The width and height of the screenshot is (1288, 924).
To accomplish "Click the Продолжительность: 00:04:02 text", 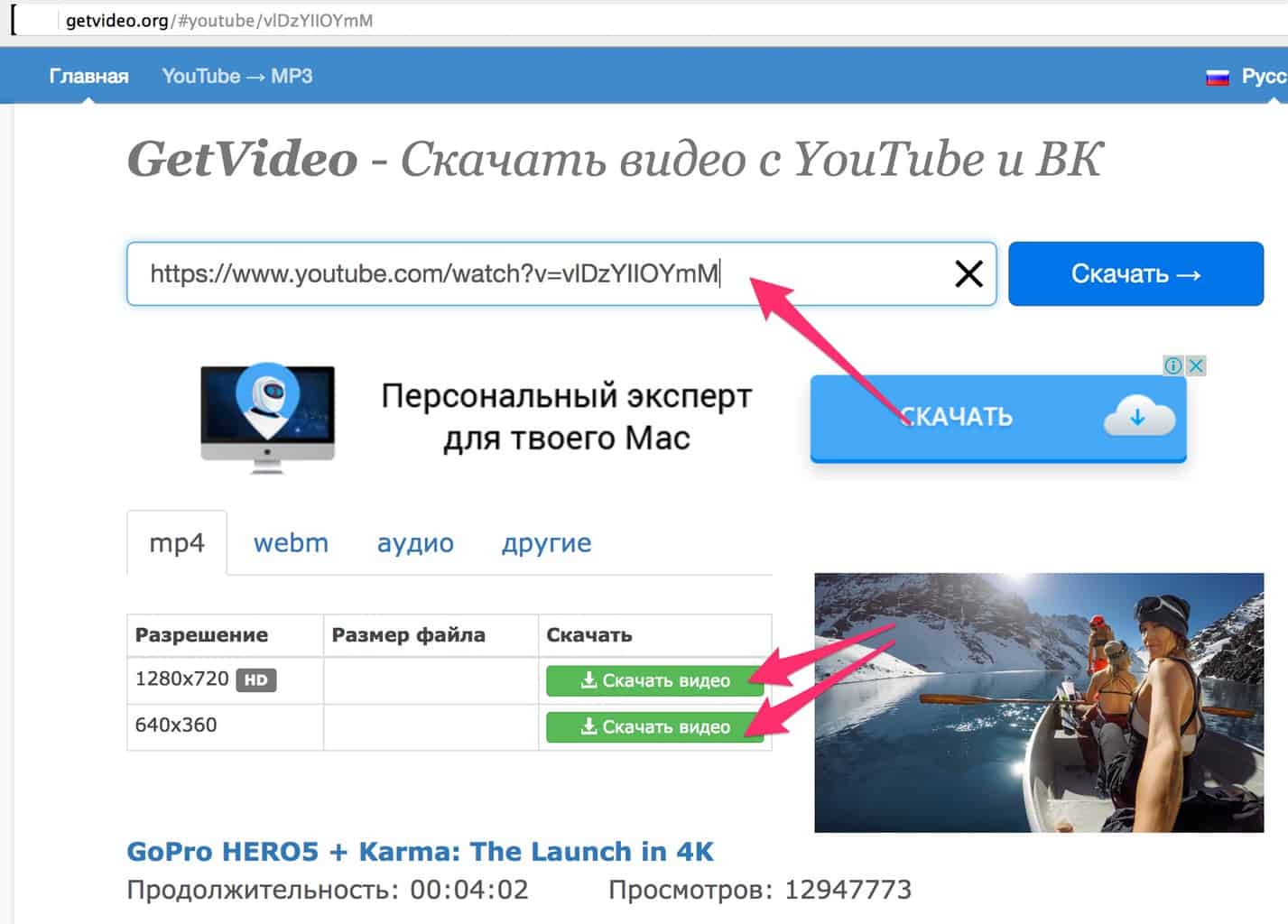I will point(328,890).
